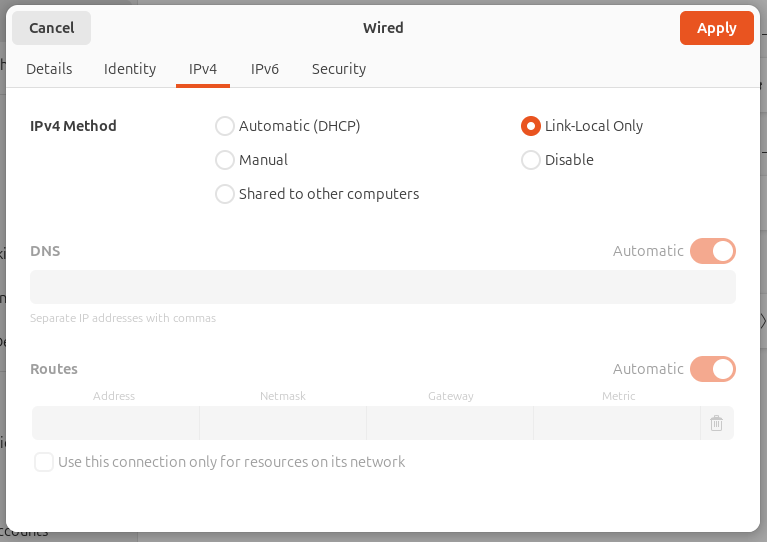Click the route Address field
This screenshot has height=542, width=767.
[x=115, y=423]
